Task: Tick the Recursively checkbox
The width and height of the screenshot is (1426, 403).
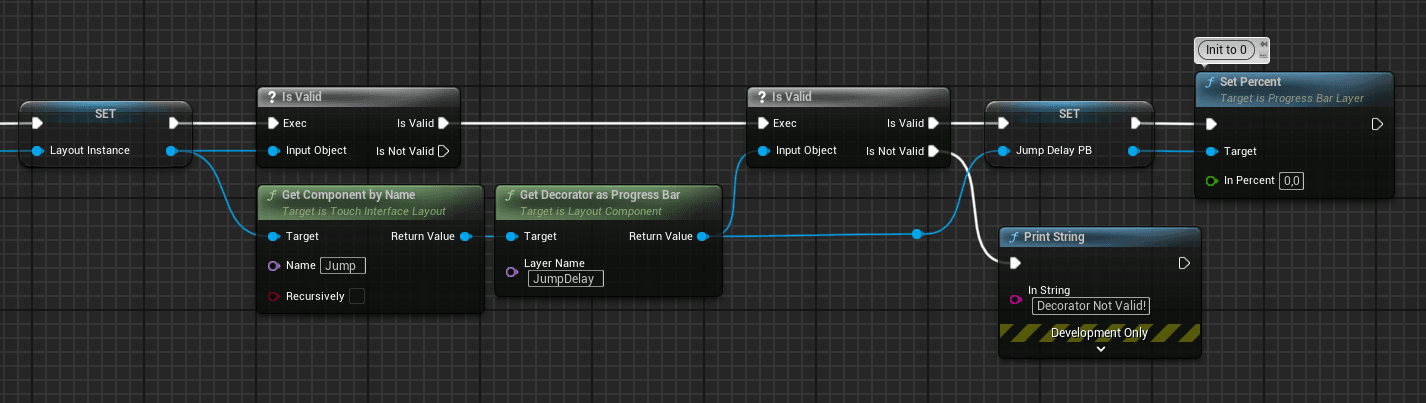Action: click(357, 296)
